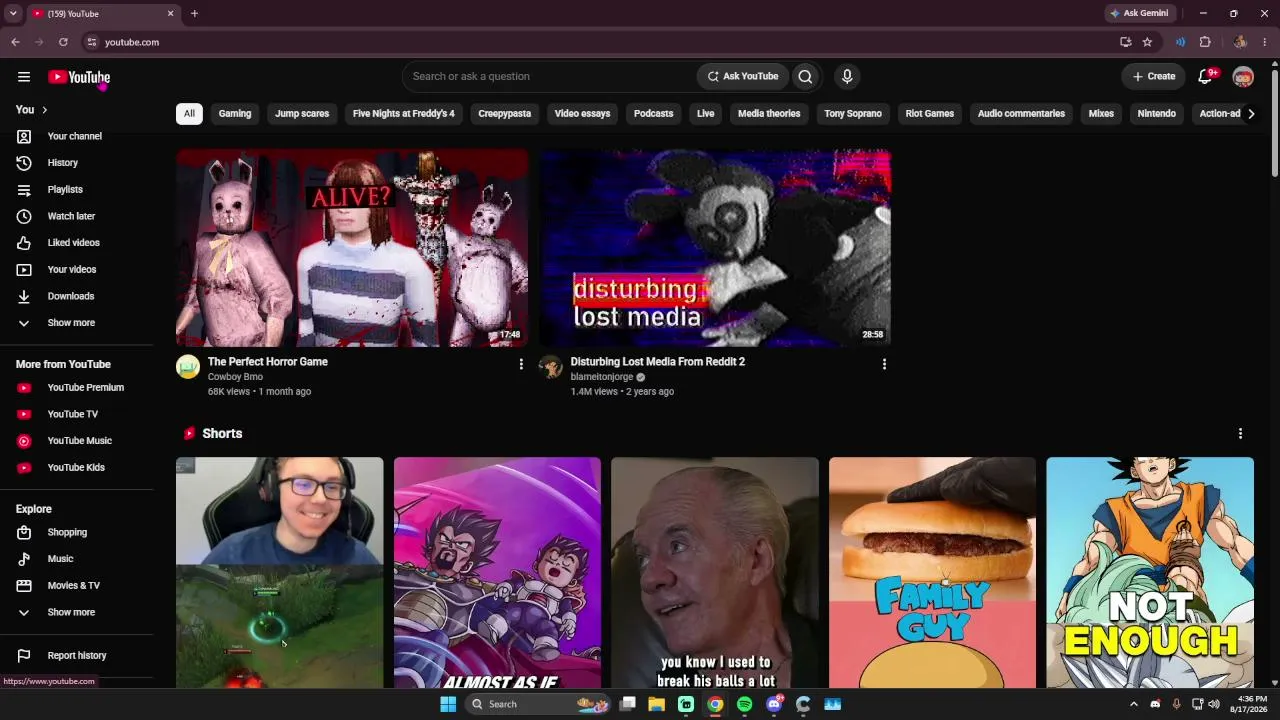Filter by Five Nights at Freddy's 4
The width and height of the screenshot is (1280, 720).
pos(404,114)
